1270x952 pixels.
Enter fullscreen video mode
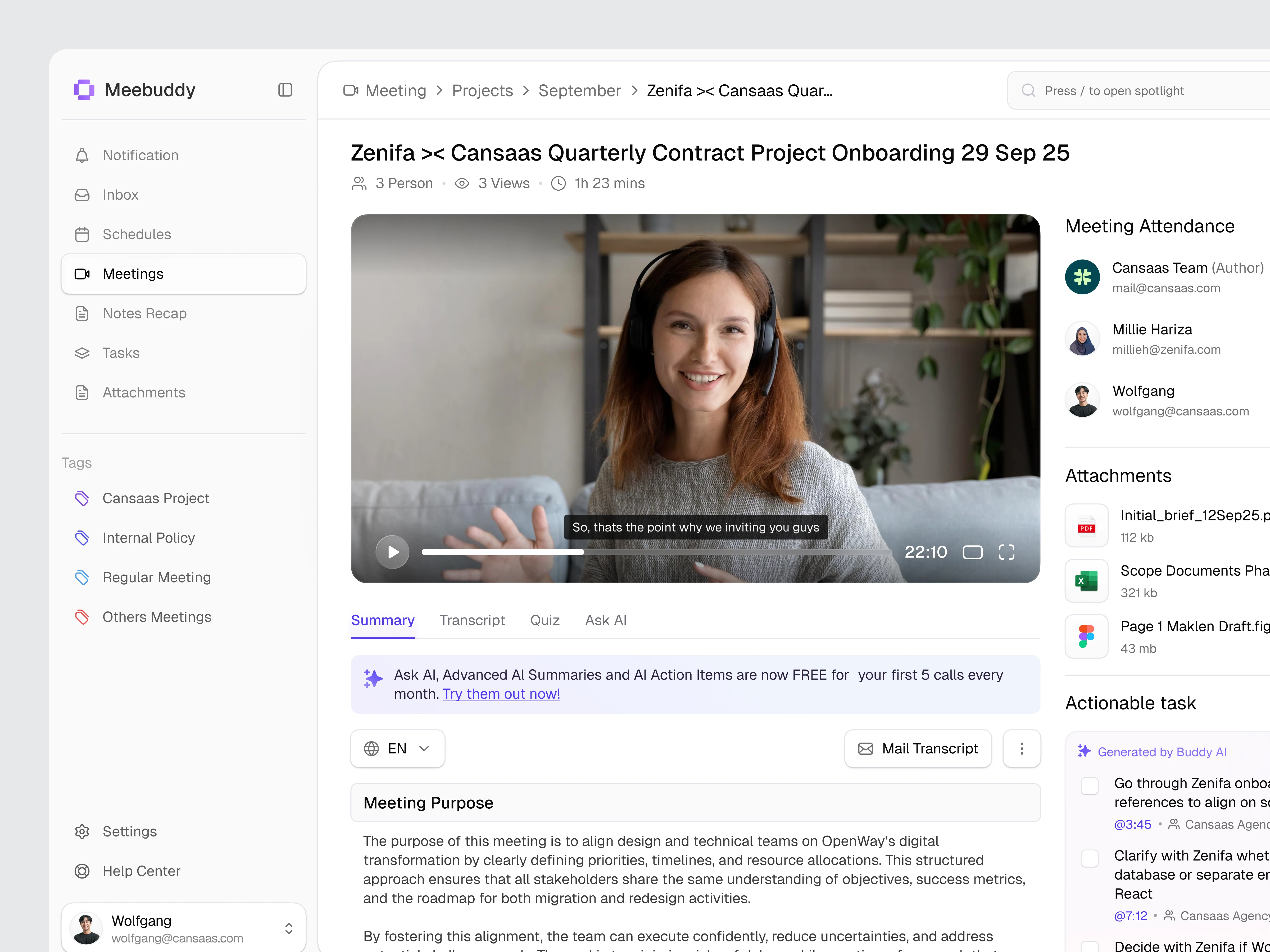coord(1006,552)
